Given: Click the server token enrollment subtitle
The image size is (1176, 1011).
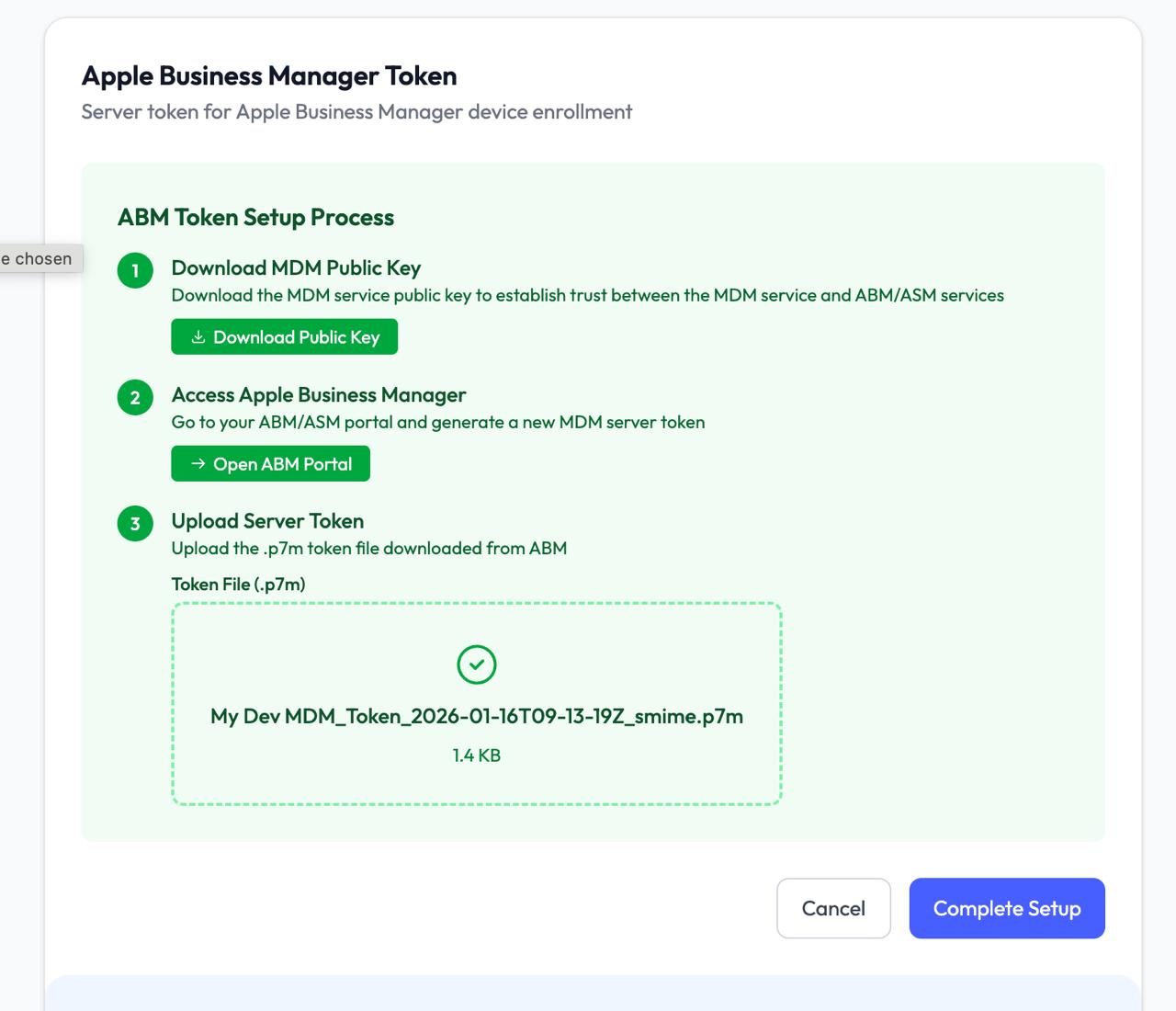Looking at the screenshot, I should [x=356, y=112].
